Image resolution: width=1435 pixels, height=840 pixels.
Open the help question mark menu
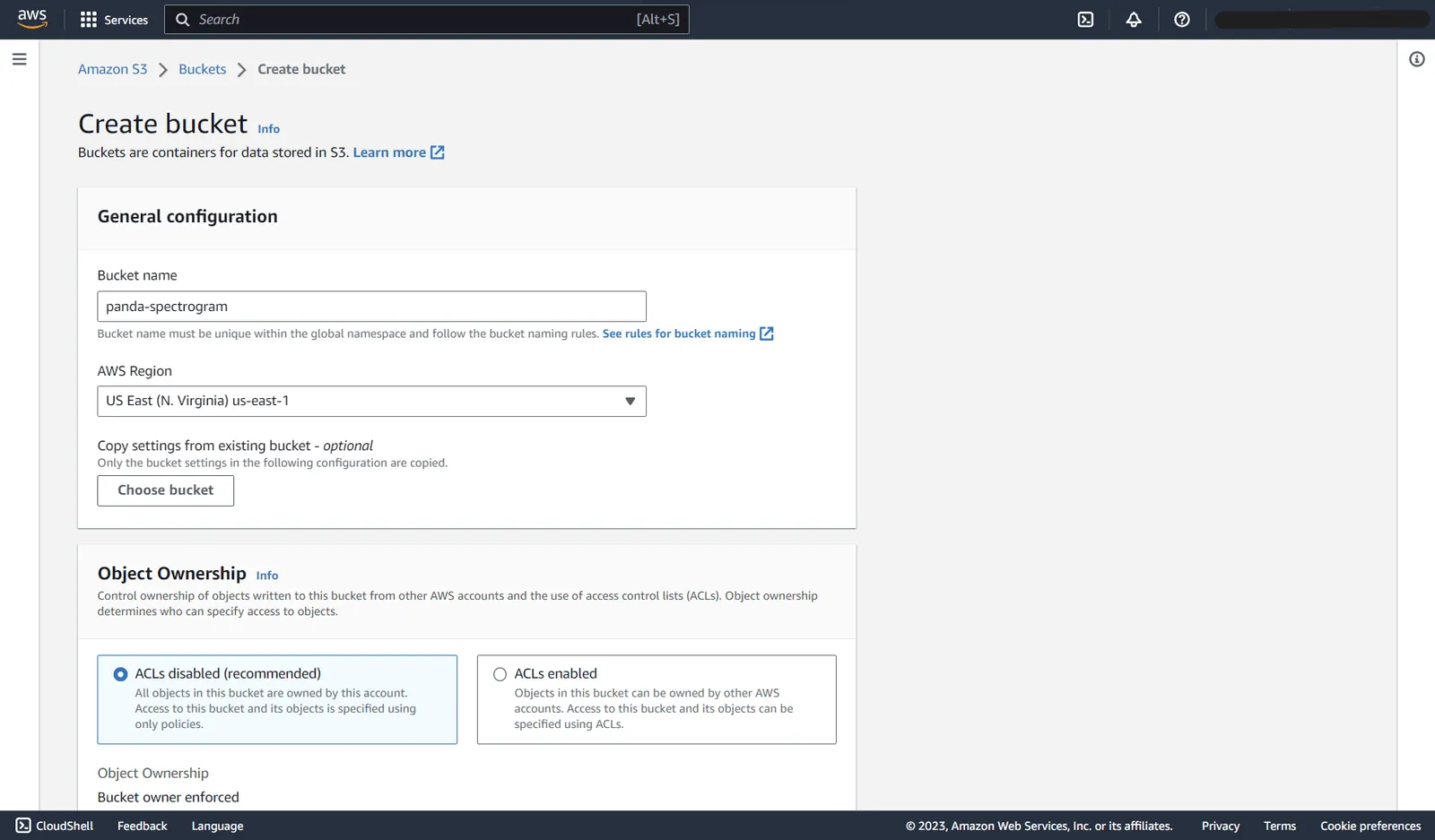click(1182, 20)
